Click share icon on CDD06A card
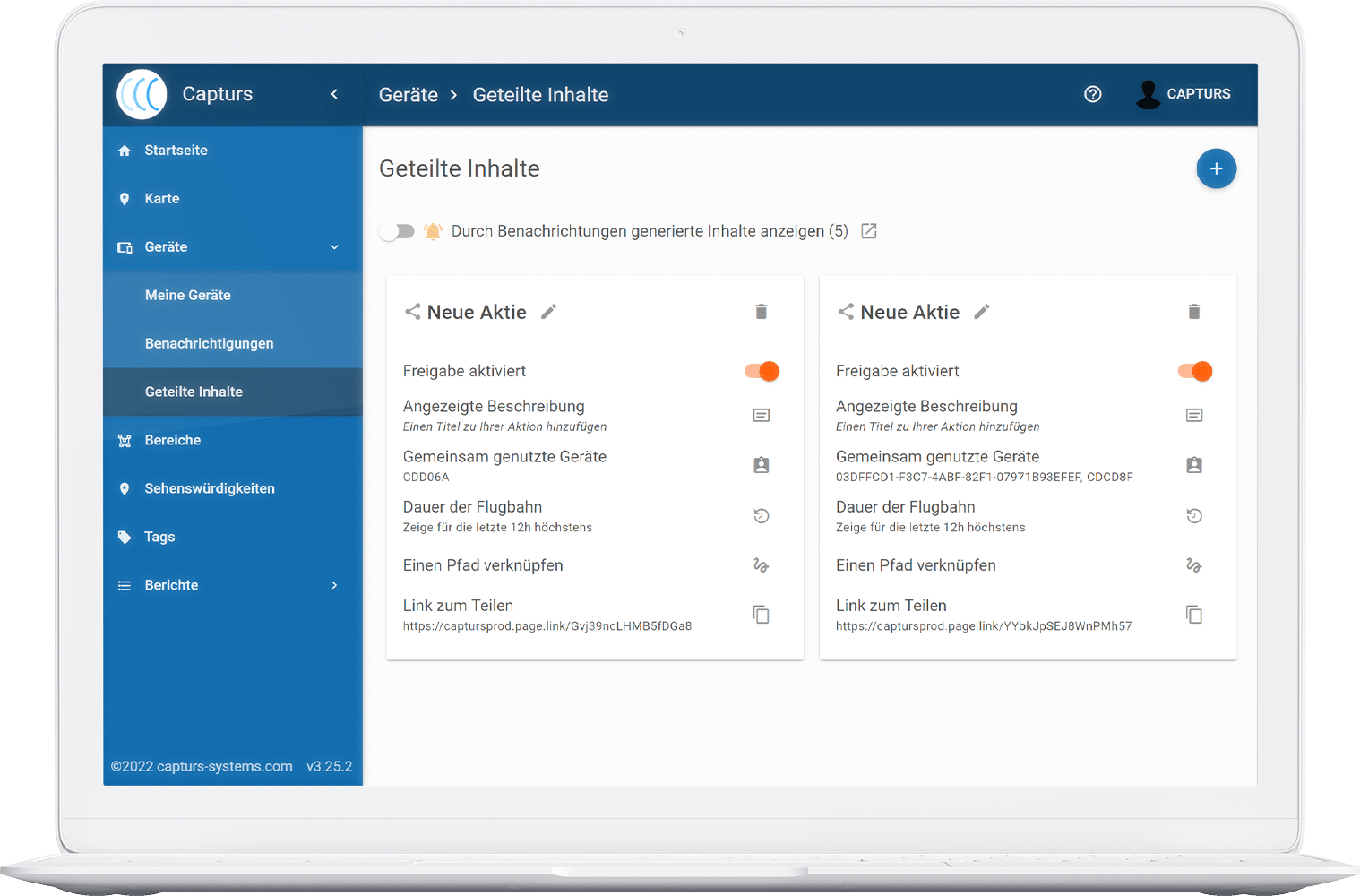This screenshot has width=1360, height=896. tap(413, 312)
